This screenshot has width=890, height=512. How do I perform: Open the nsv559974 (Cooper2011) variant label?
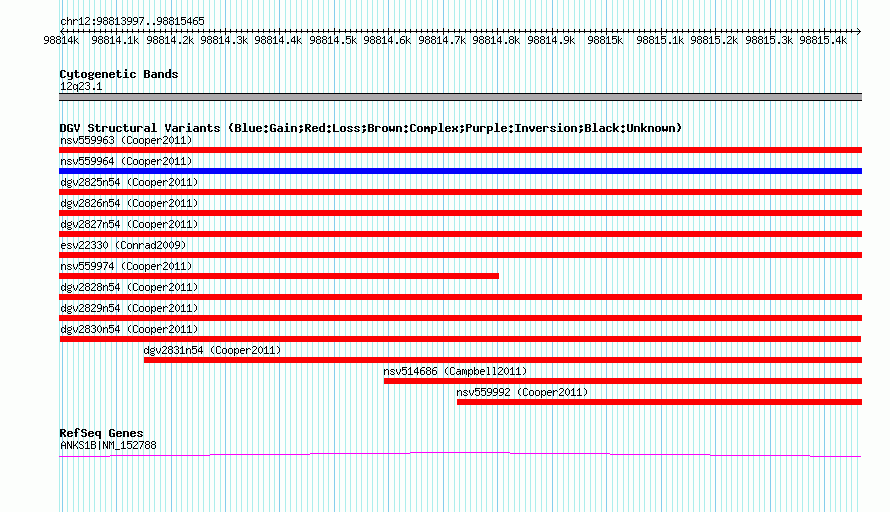tap(126, 266)
